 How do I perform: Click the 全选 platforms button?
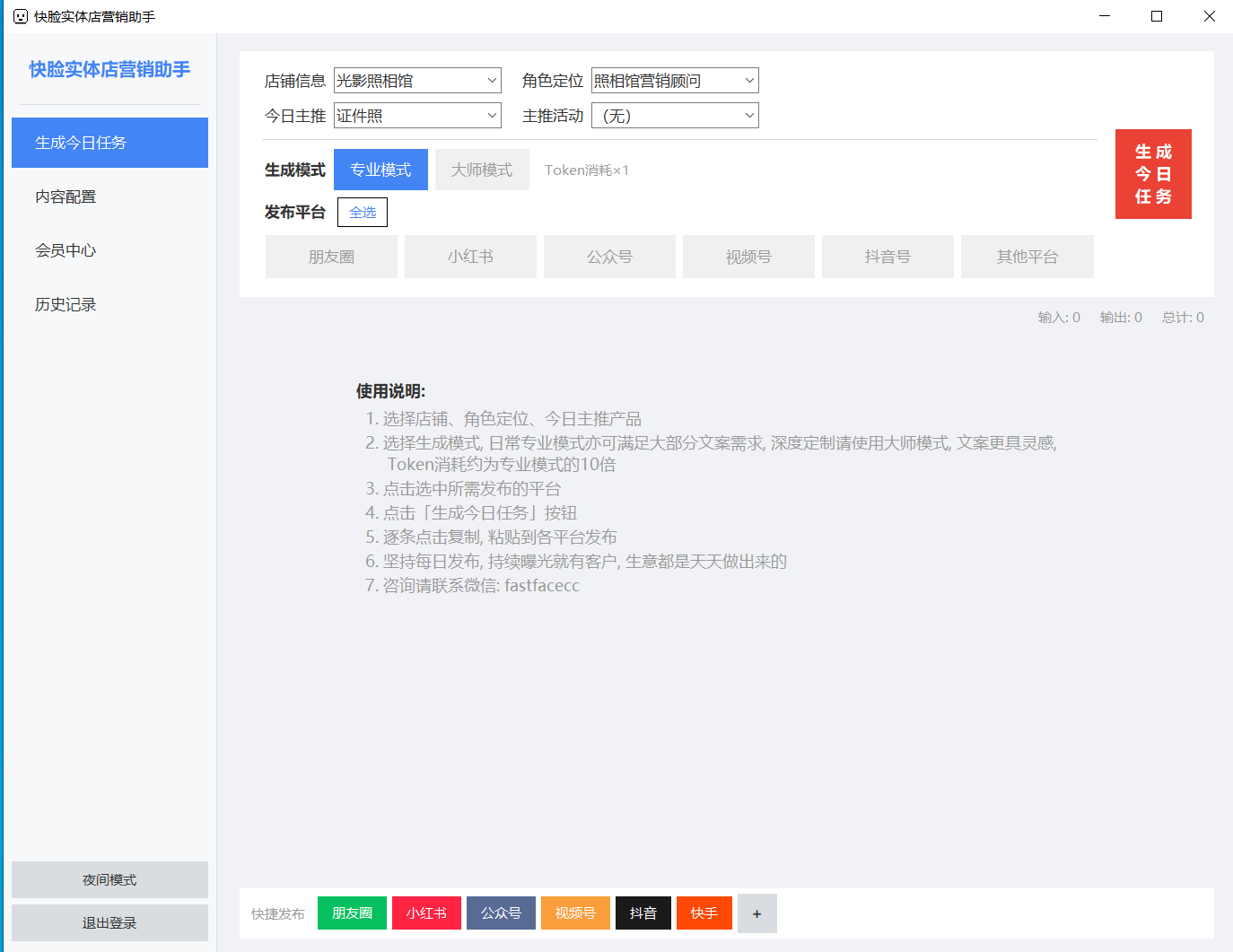pyautogui.click(x=363, y=213)
